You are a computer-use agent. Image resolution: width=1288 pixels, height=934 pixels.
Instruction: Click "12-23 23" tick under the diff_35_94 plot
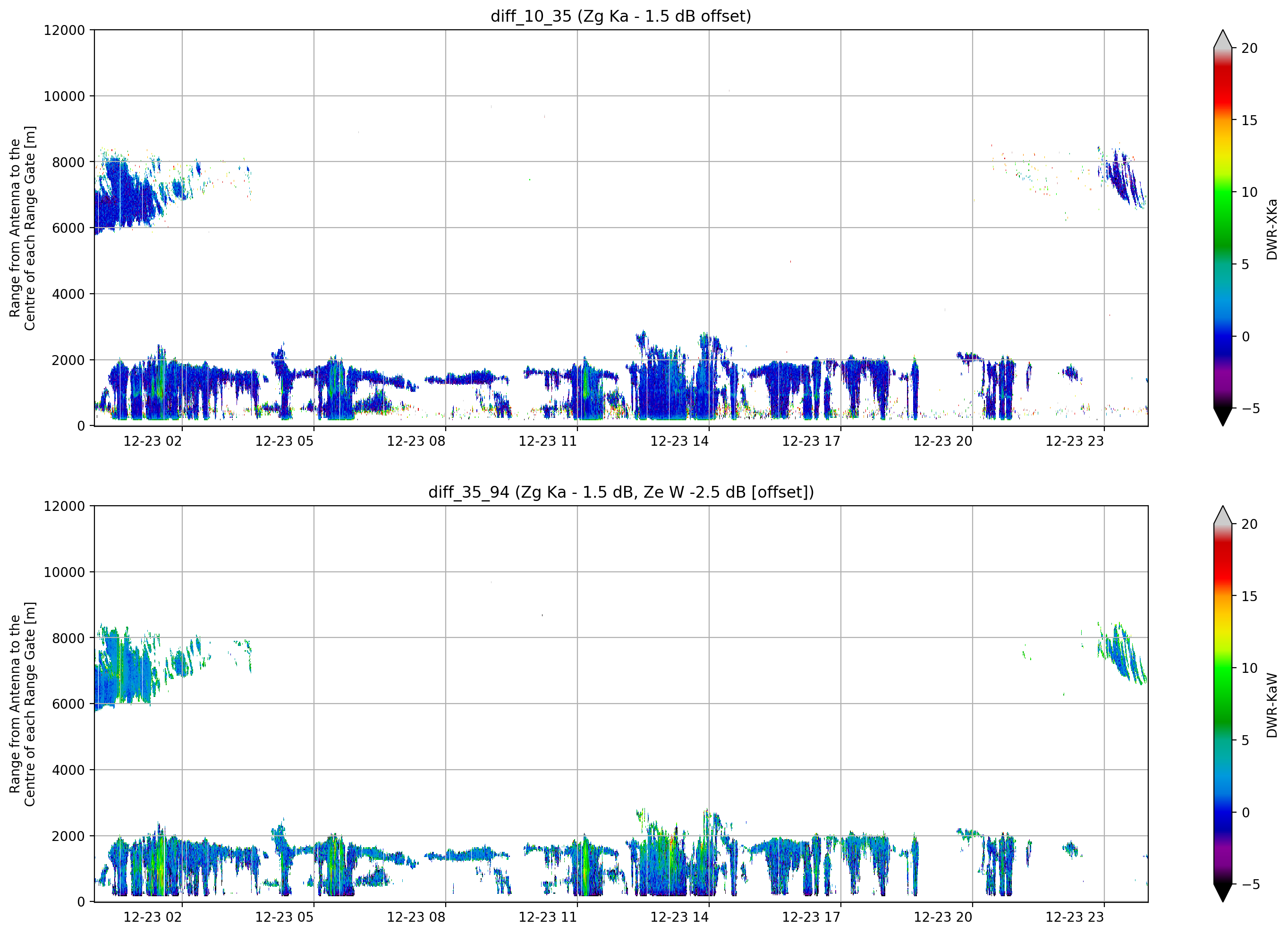[1075, 917]
